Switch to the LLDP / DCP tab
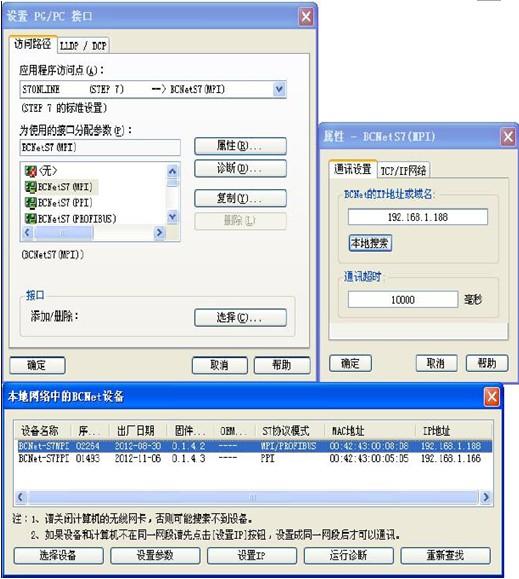 (83, 46)
